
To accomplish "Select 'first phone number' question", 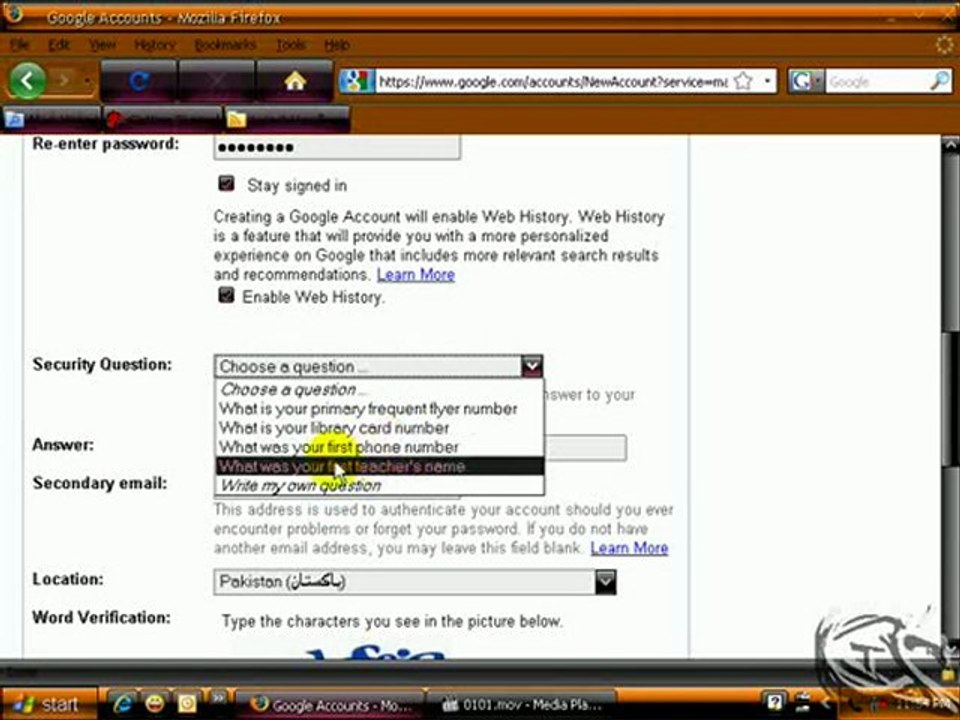I will coord(379,447).
